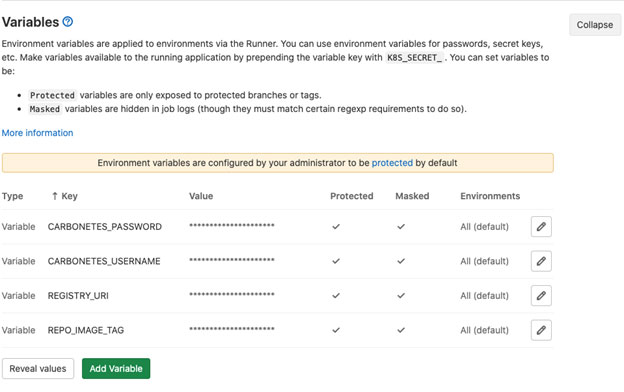Click All (default) environment for CARBONETES_PASSWORD

tap(484, 226)
